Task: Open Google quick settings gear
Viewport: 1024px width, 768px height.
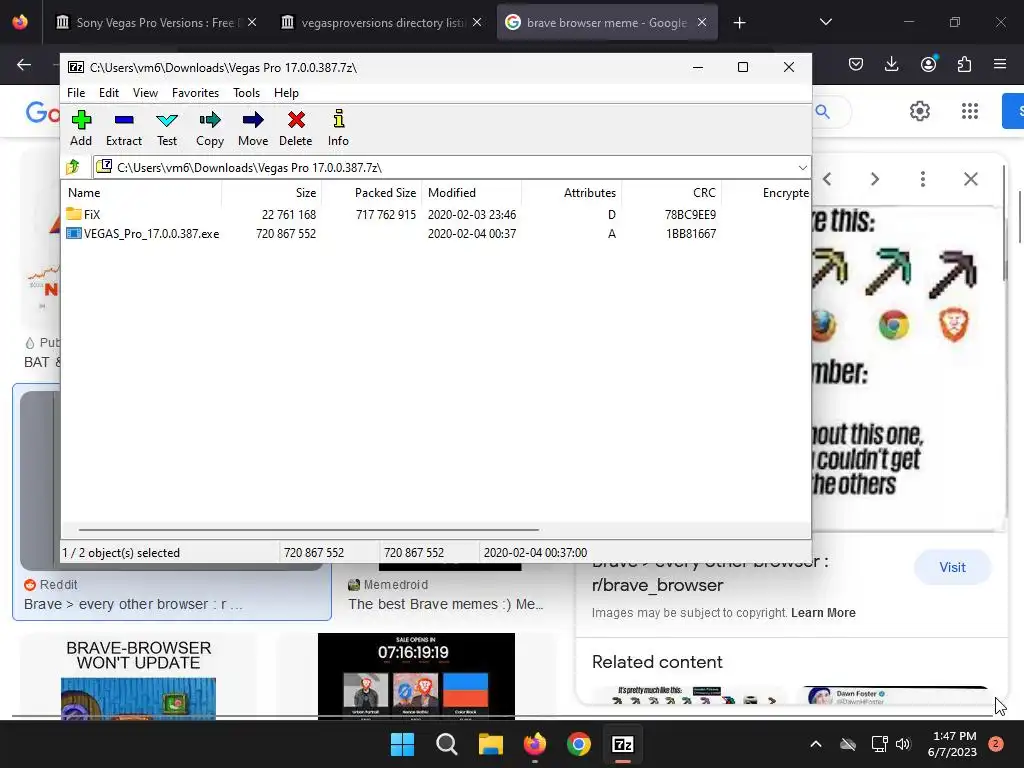Action: tap(920, 111)
